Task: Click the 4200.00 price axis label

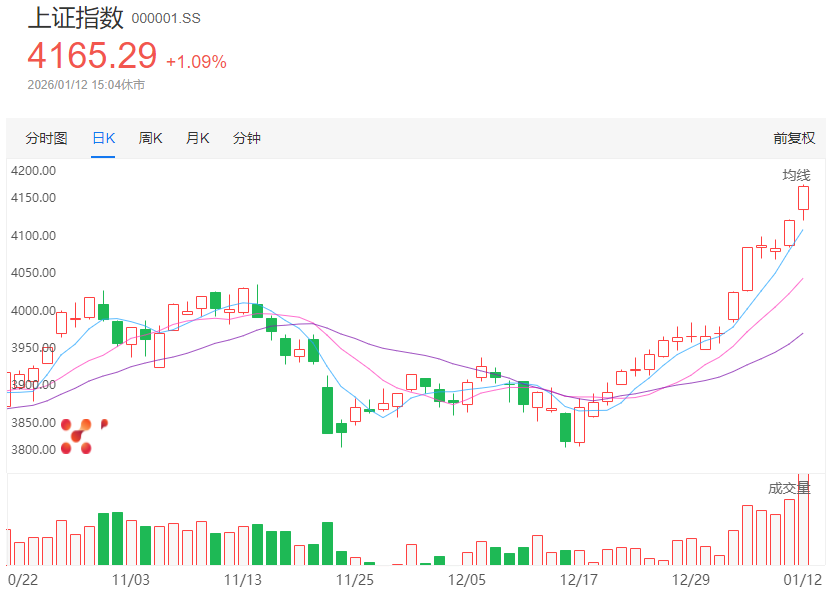Action: tap(33, 171)
